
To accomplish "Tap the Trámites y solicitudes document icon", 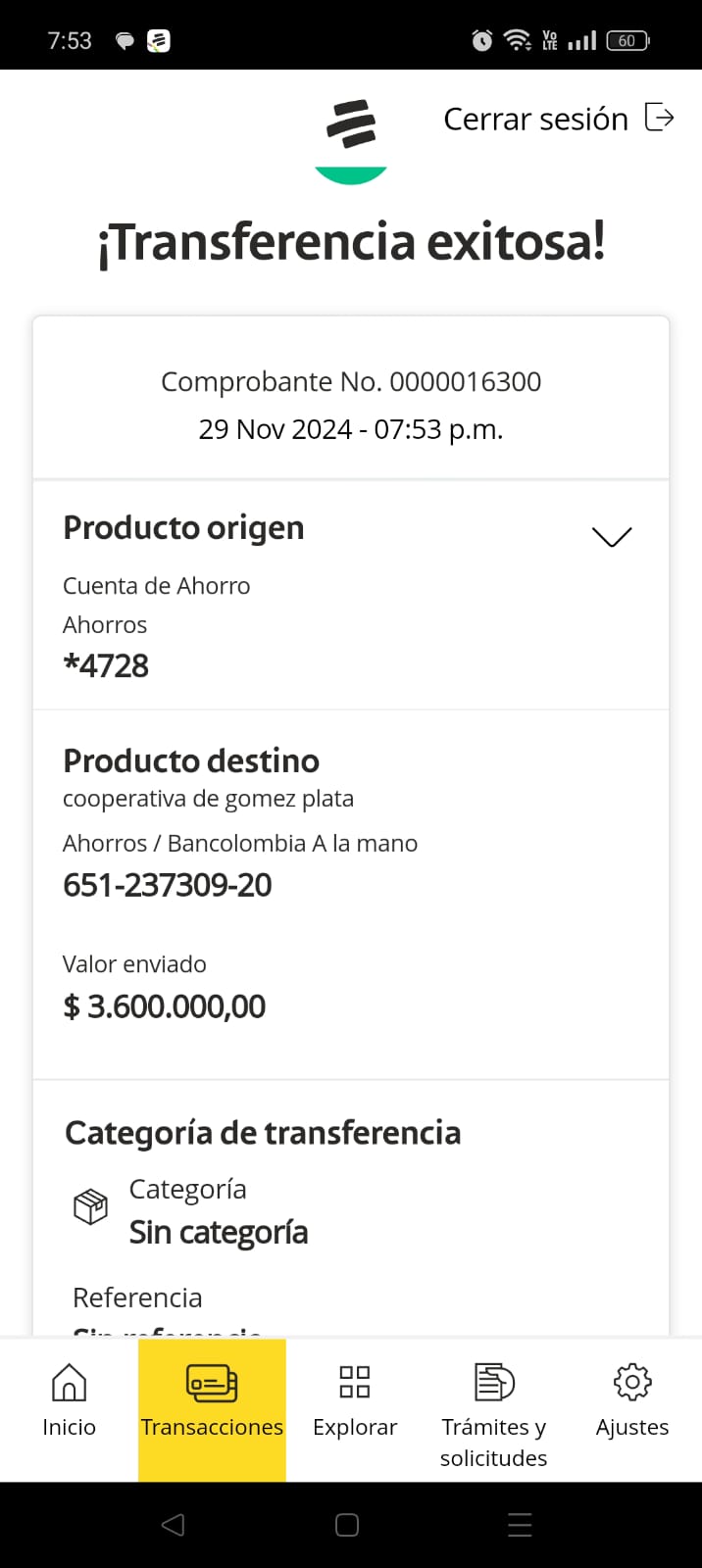I will pyautogui.click(x=494, y=1382).
